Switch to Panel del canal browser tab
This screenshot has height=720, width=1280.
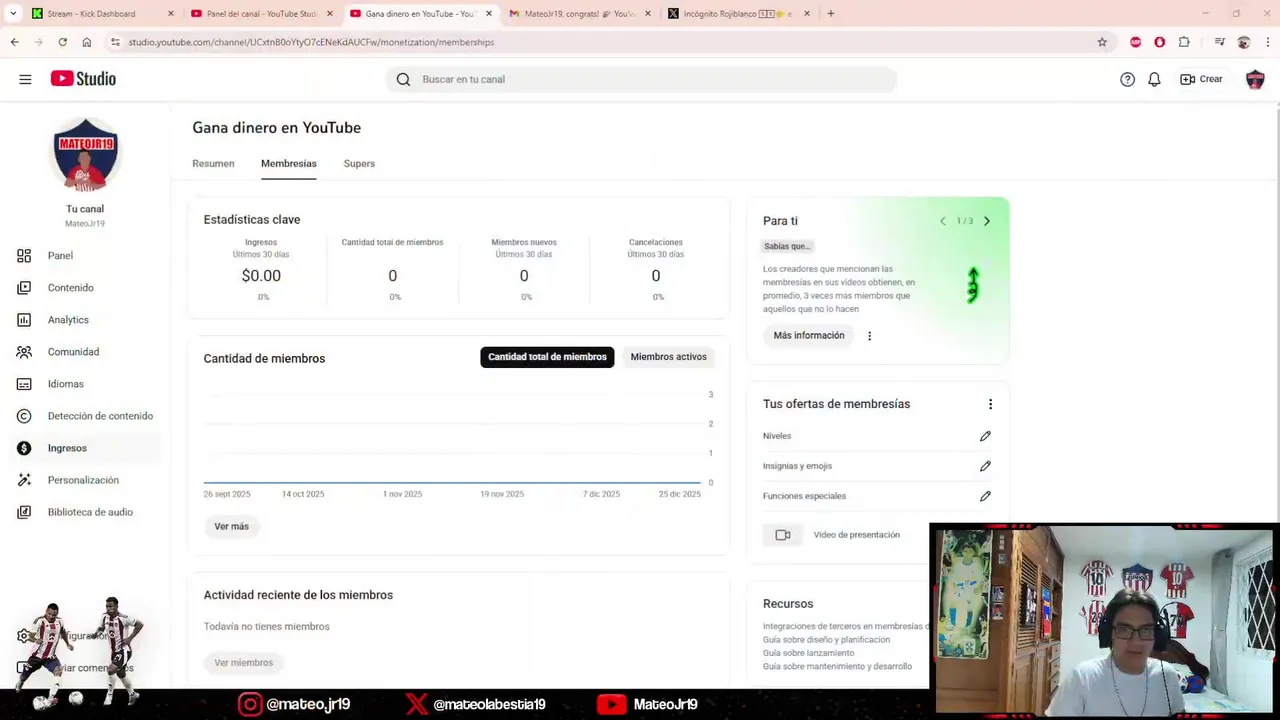tap(260, 14)
